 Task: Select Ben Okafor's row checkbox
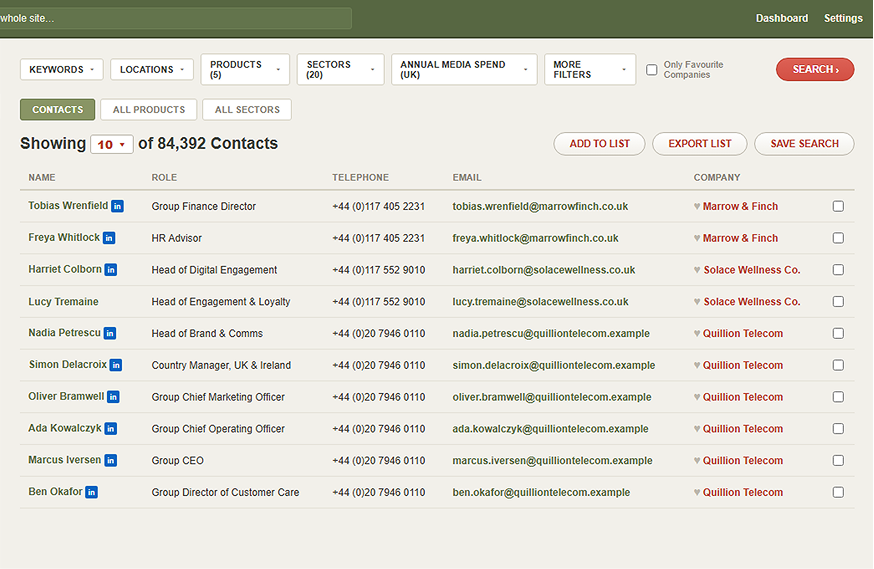pyautogui.click(x=838, y=492)
